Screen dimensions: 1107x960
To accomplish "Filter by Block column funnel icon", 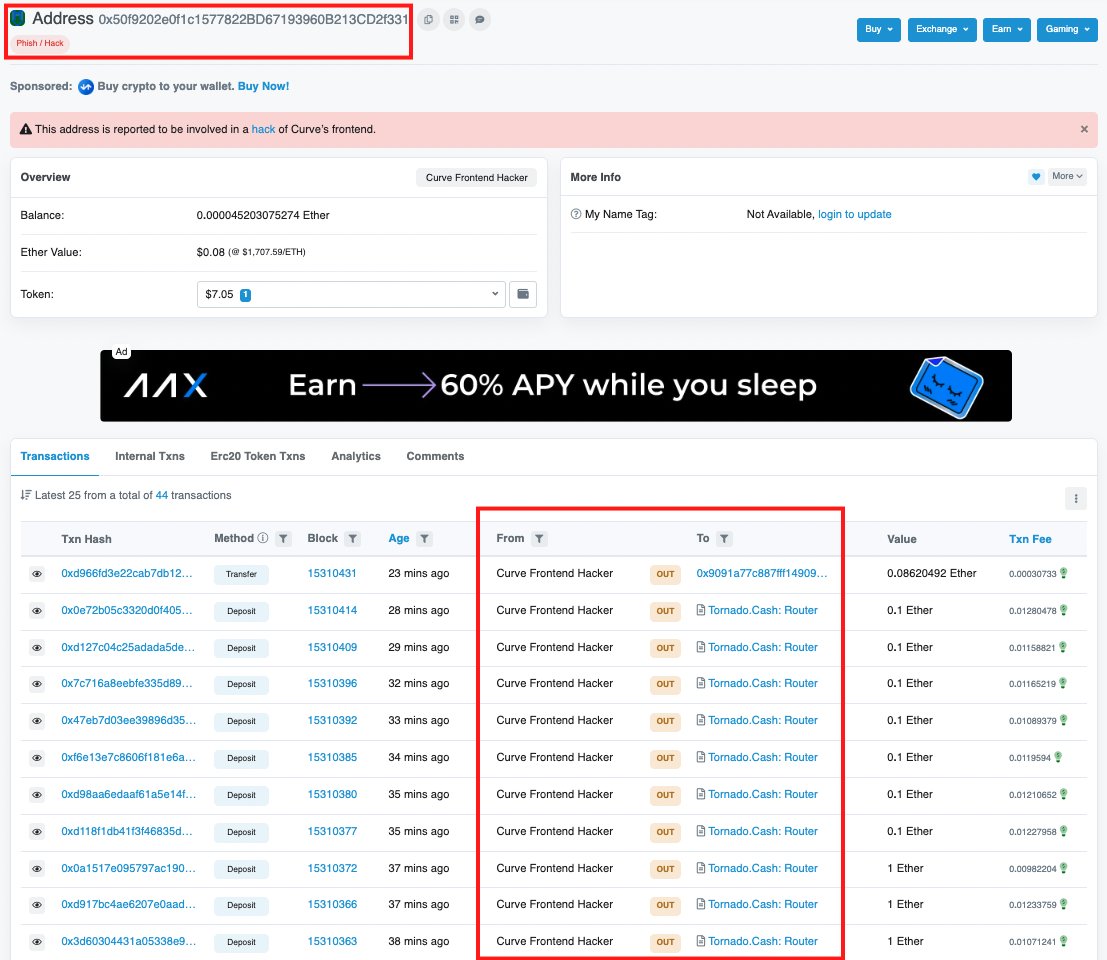I will [x=352, y=539].
